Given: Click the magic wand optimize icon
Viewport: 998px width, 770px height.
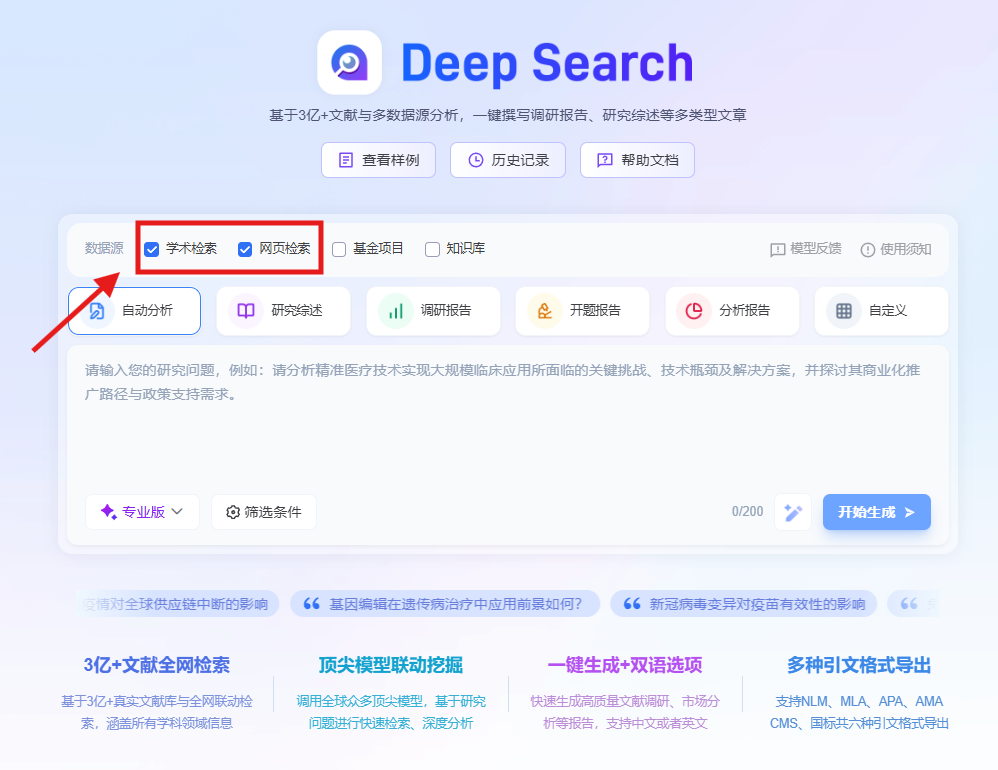Looking at the screenshot, I should coord(793,512).
